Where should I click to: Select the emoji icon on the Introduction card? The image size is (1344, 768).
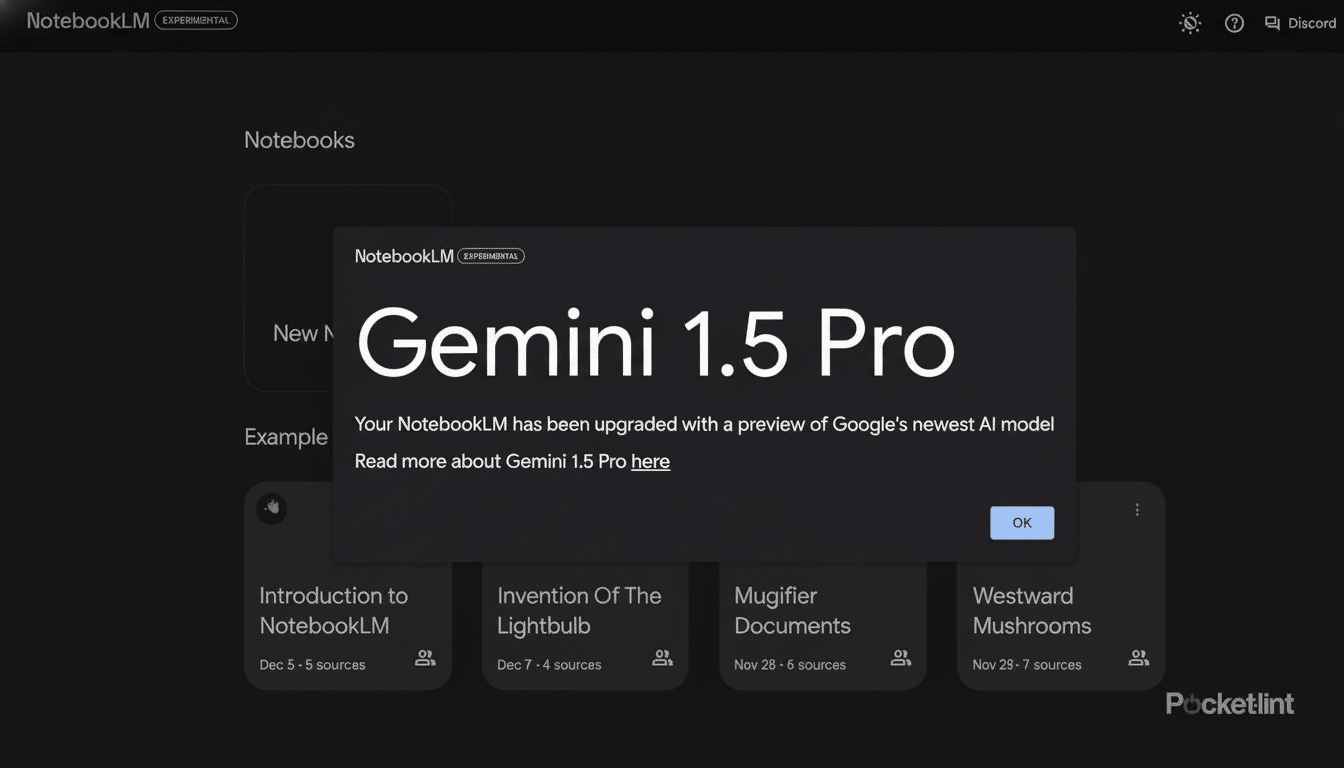tap(272, 508)
